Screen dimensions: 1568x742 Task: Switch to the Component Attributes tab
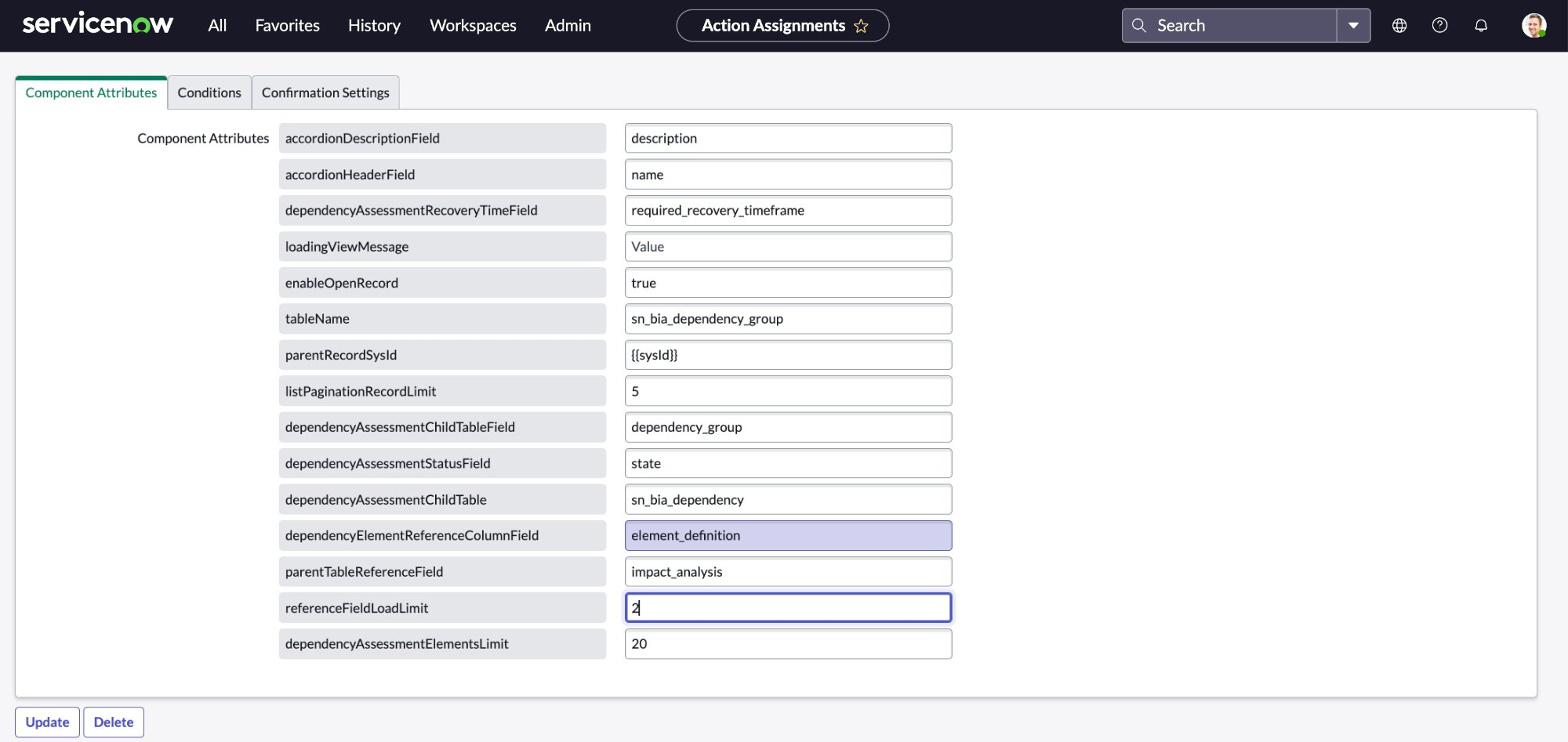coord(91,92)
